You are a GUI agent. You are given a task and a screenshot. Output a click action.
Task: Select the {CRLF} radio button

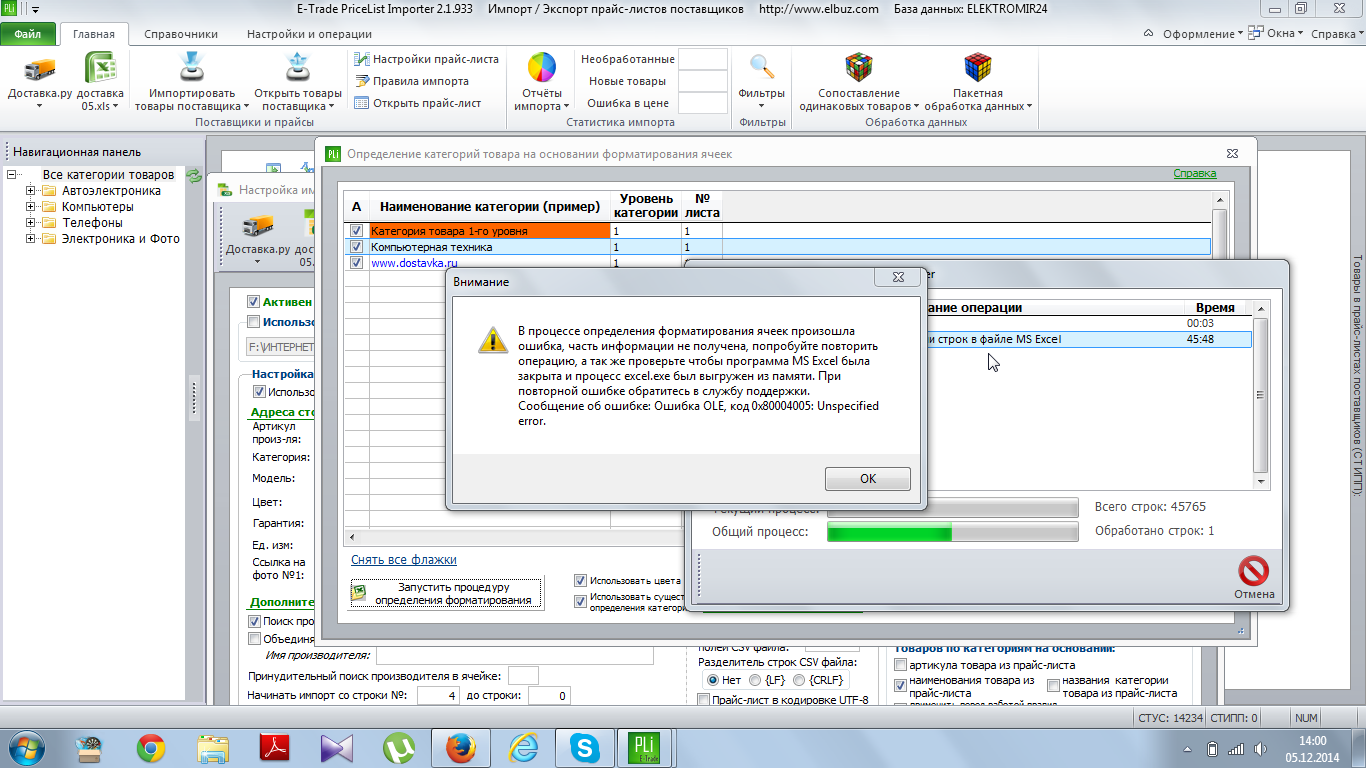pos(799,680)
